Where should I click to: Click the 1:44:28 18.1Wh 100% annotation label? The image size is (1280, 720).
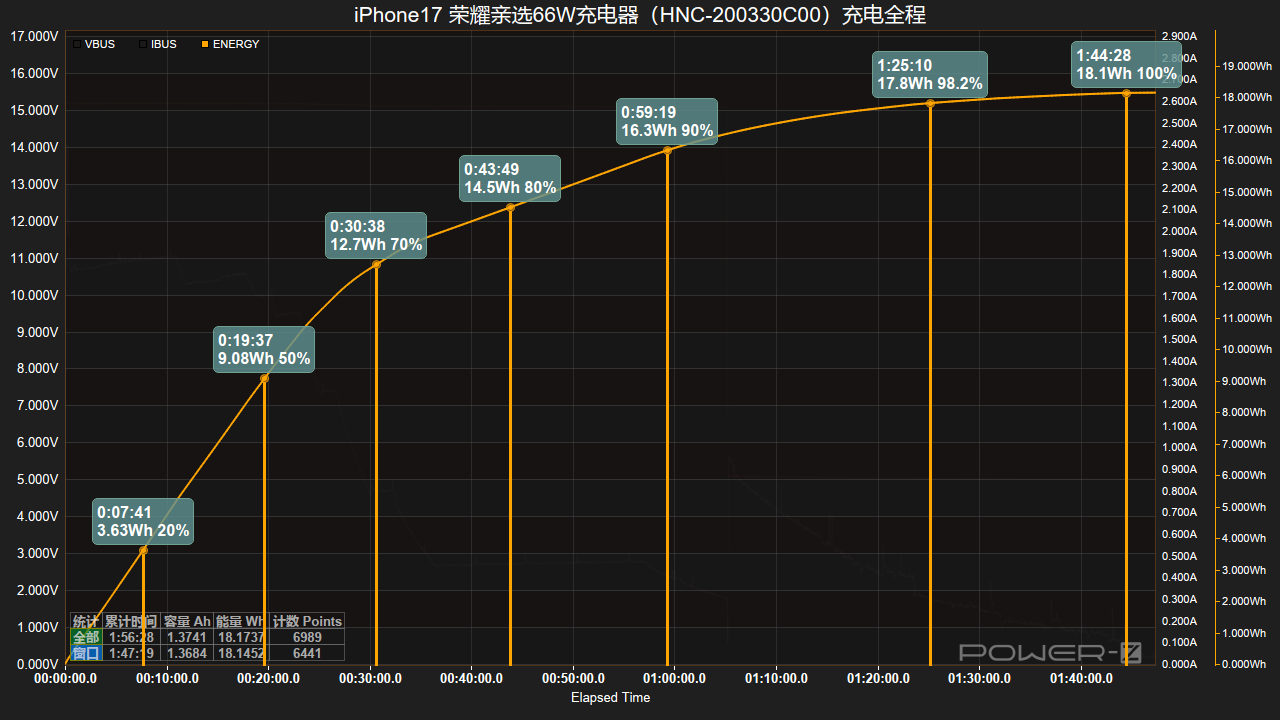click(1126, 65)
